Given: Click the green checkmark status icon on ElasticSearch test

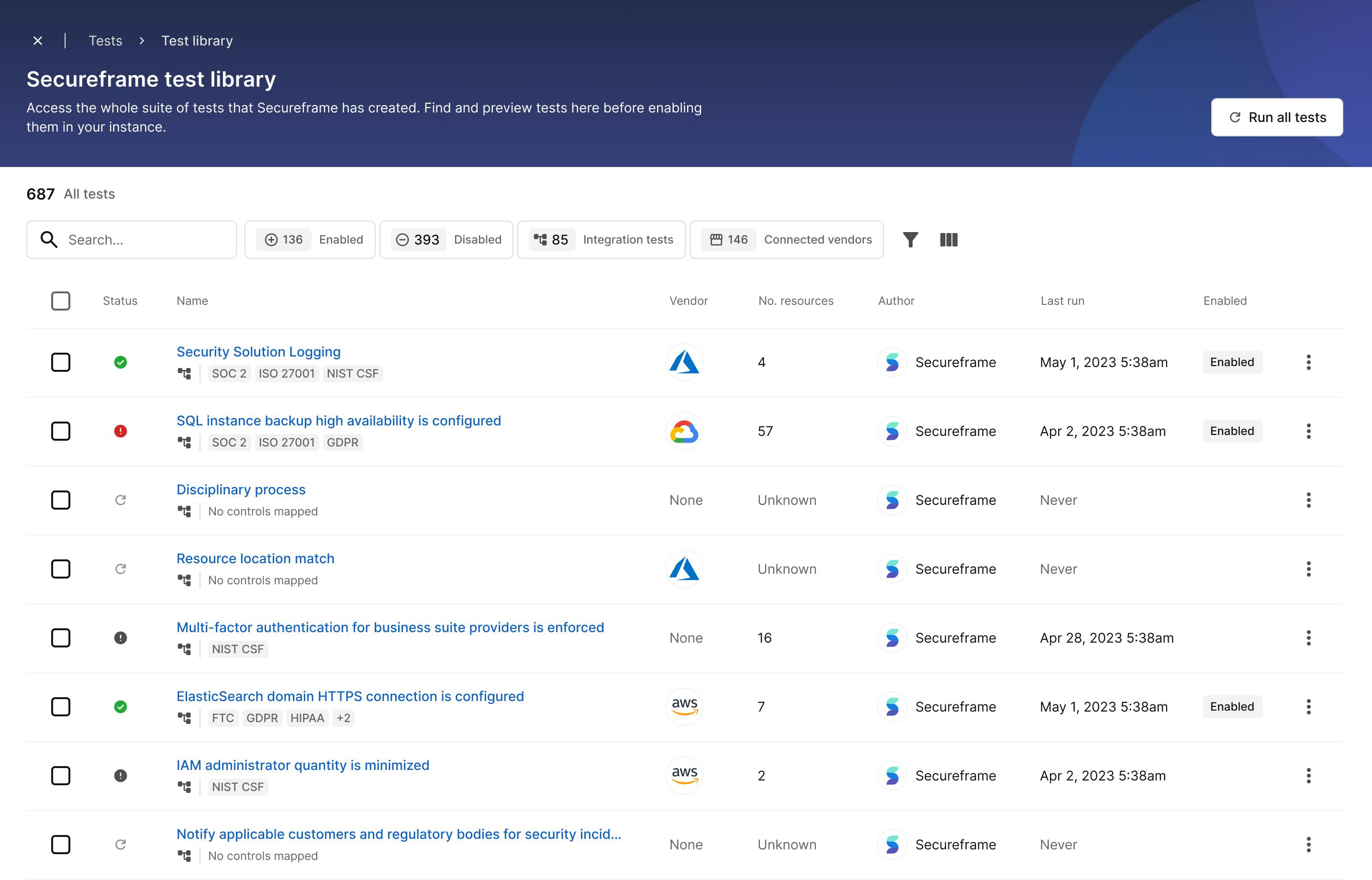Looking at the screenshot, I should (120, 706).
